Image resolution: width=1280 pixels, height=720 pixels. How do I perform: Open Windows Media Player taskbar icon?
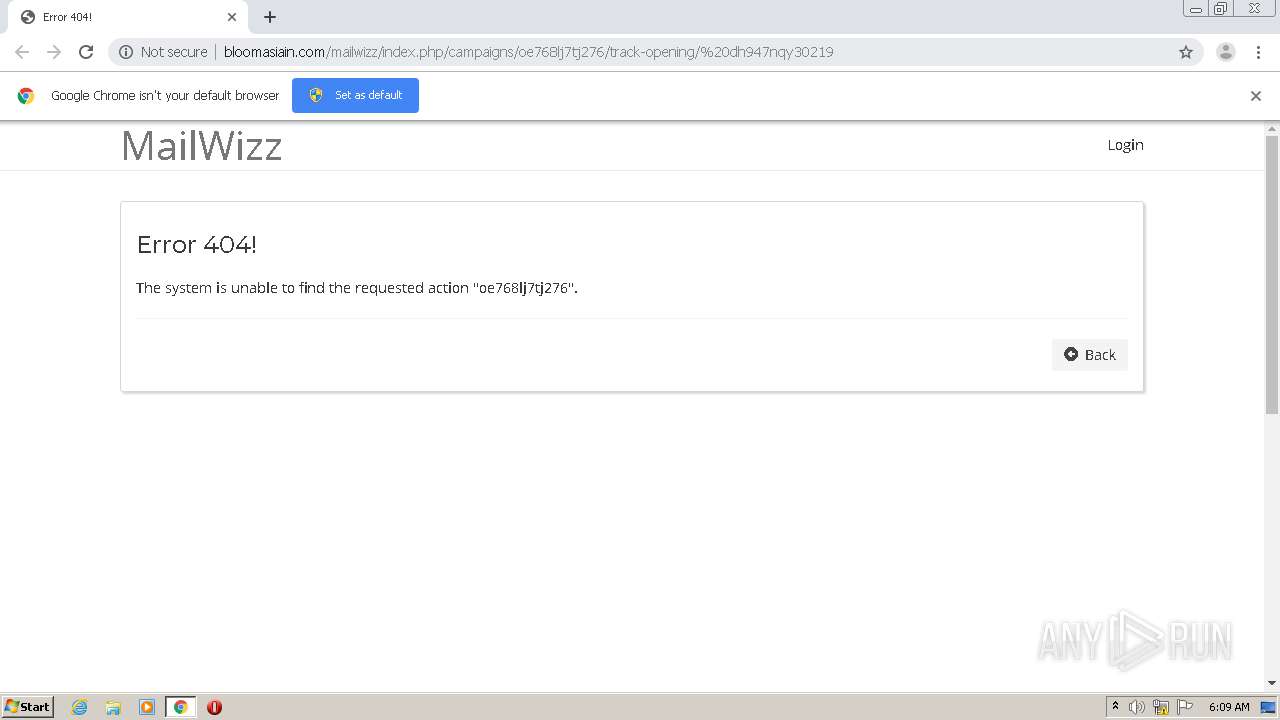point(147,707)
